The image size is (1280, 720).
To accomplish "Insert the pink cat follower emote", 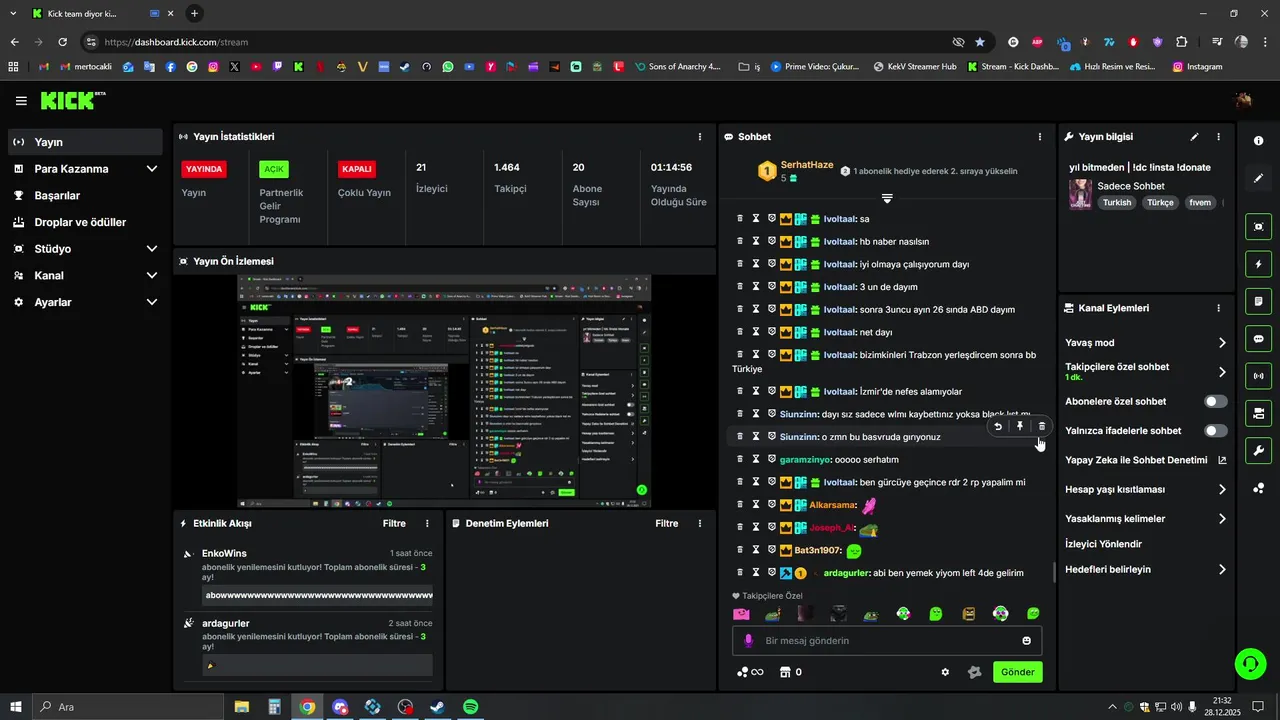I will (741, 614).
